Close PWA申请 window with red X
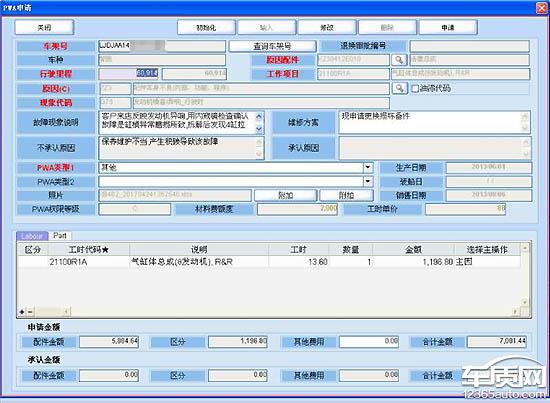Viewport: 550px width, 403px height. 542,8
